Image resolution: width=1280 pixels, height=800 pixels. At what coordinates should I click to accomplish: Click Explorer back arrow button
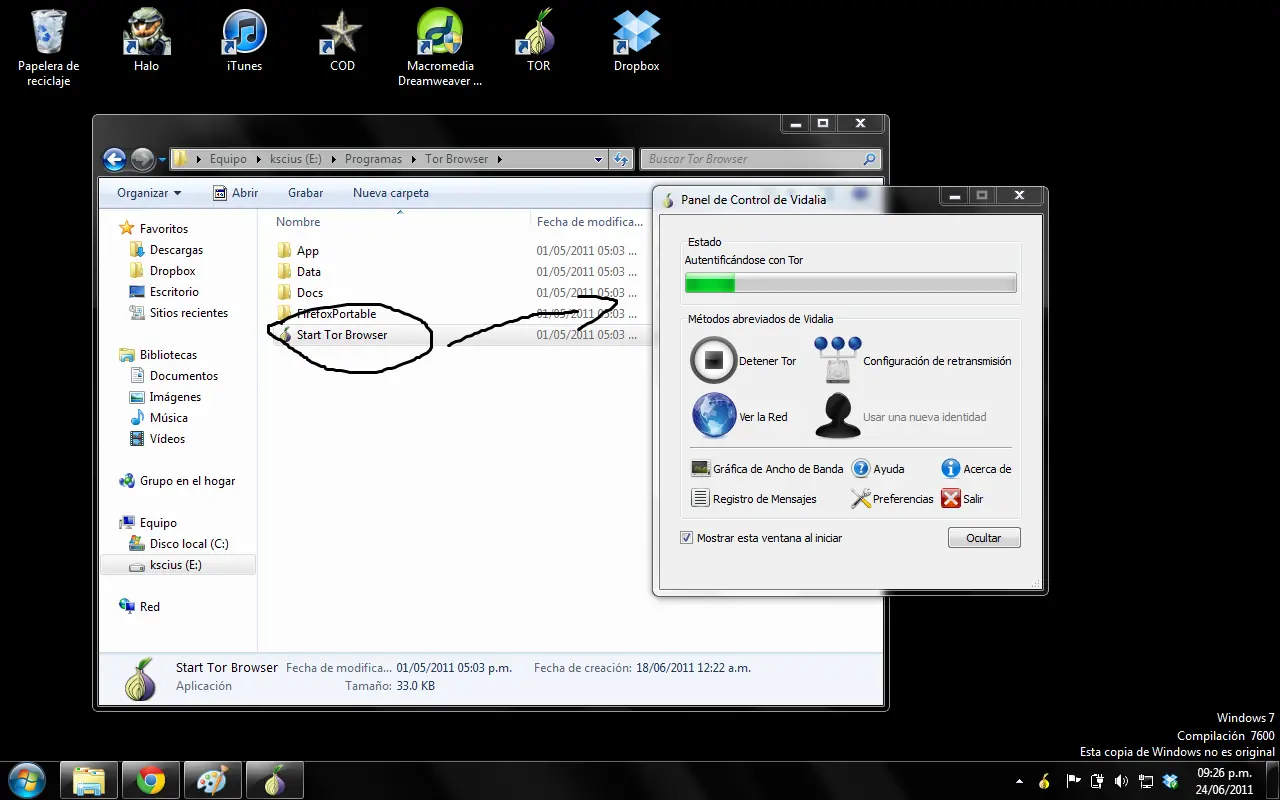(x=114, y=159)
